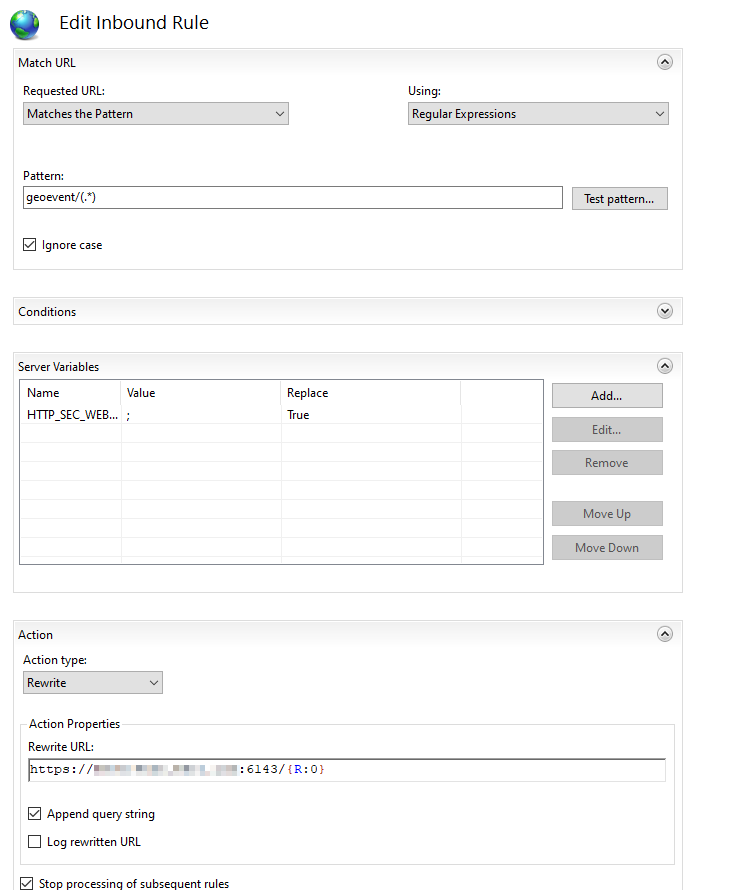
Task: Uncheck Stop processing of subsequent rules
Action: point(27,884)
